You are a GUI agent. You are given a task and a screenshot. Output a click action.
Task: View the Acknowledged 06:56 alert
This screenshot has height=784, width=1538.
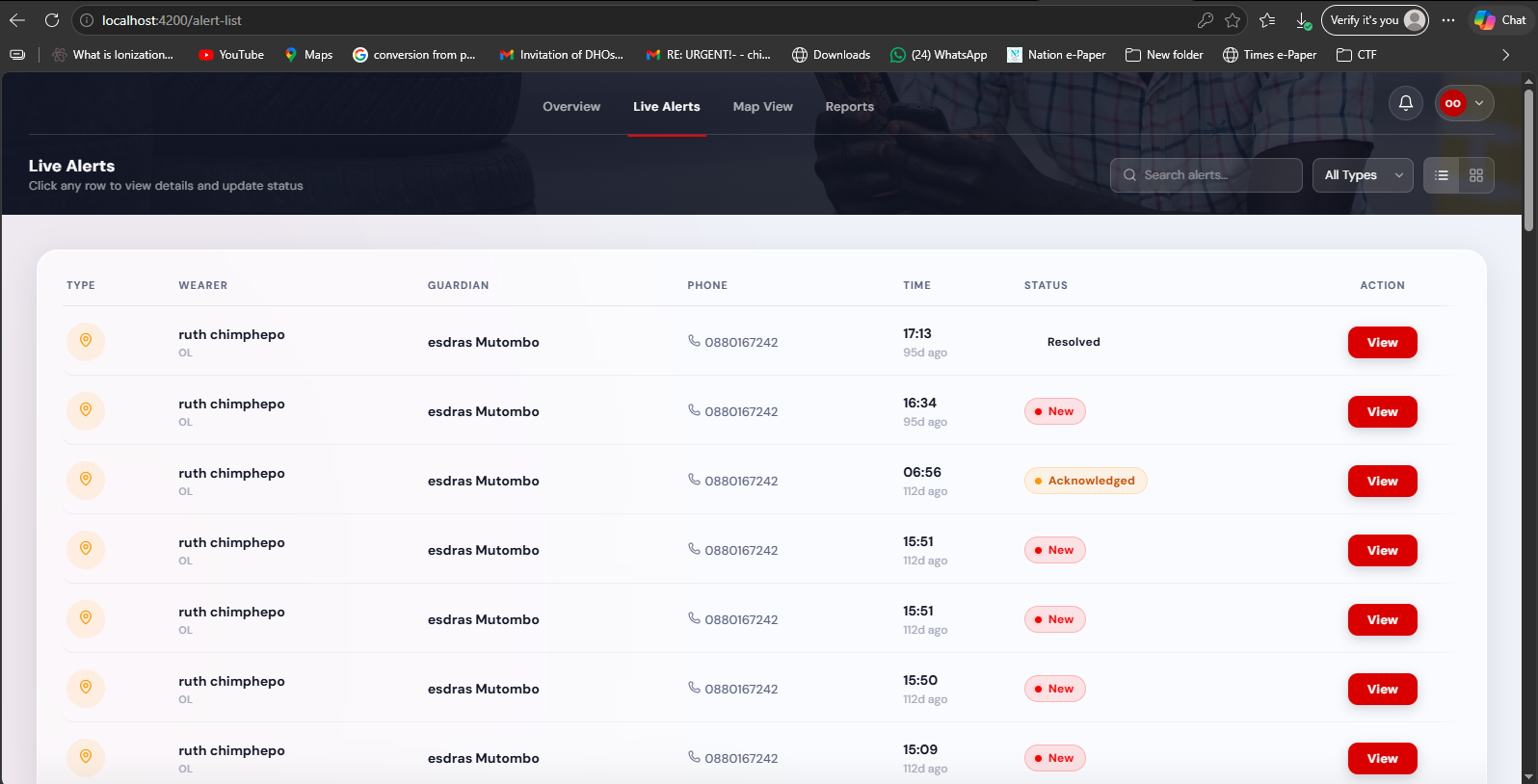[1382, 482]
